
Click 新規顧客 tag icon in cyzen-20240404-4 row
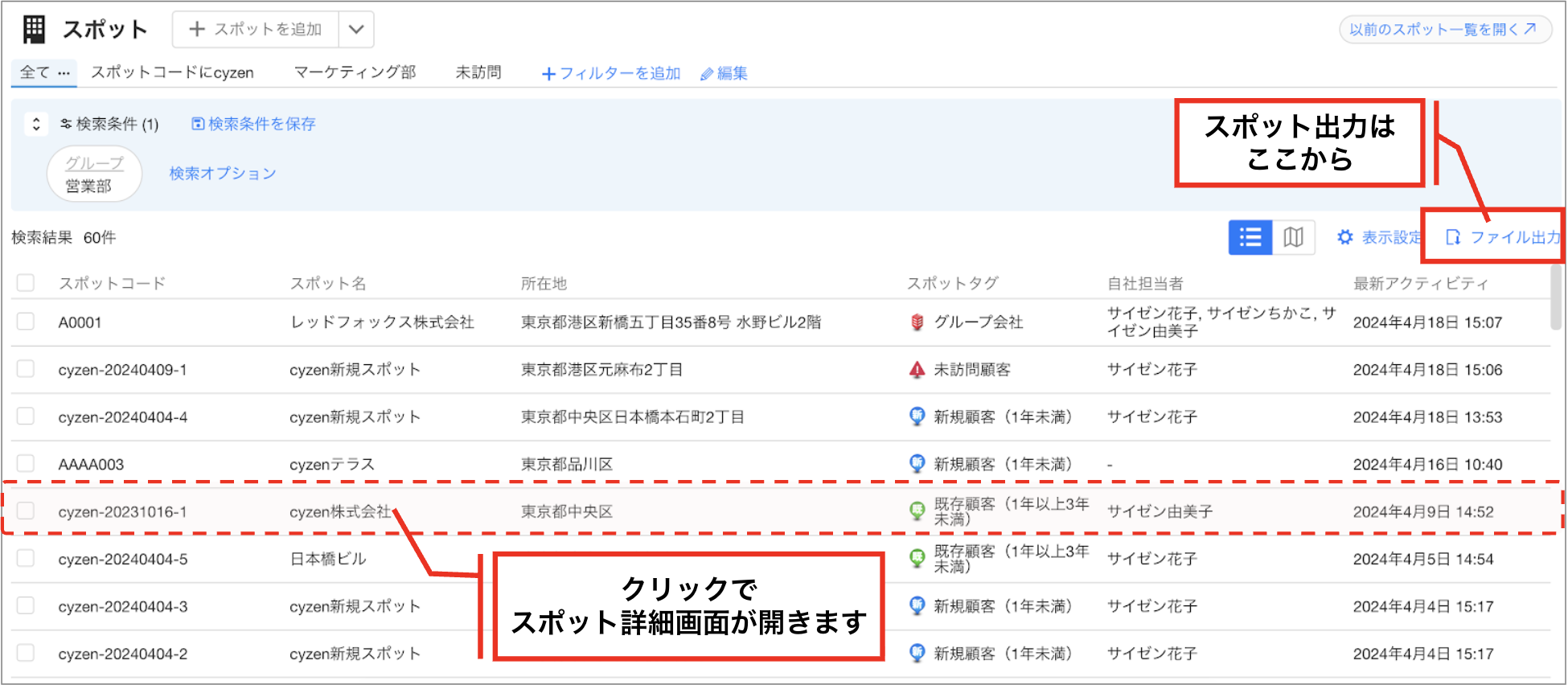tap(917, 416)
